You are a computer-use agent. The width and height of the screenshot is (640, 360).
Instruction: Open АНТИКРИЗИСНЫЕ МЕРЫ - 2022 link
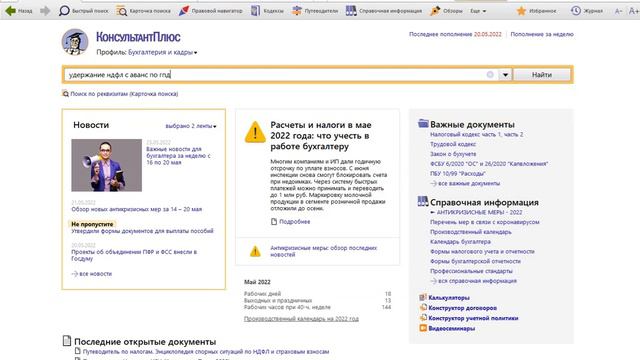pyautogui.click(x=480, y=212)
